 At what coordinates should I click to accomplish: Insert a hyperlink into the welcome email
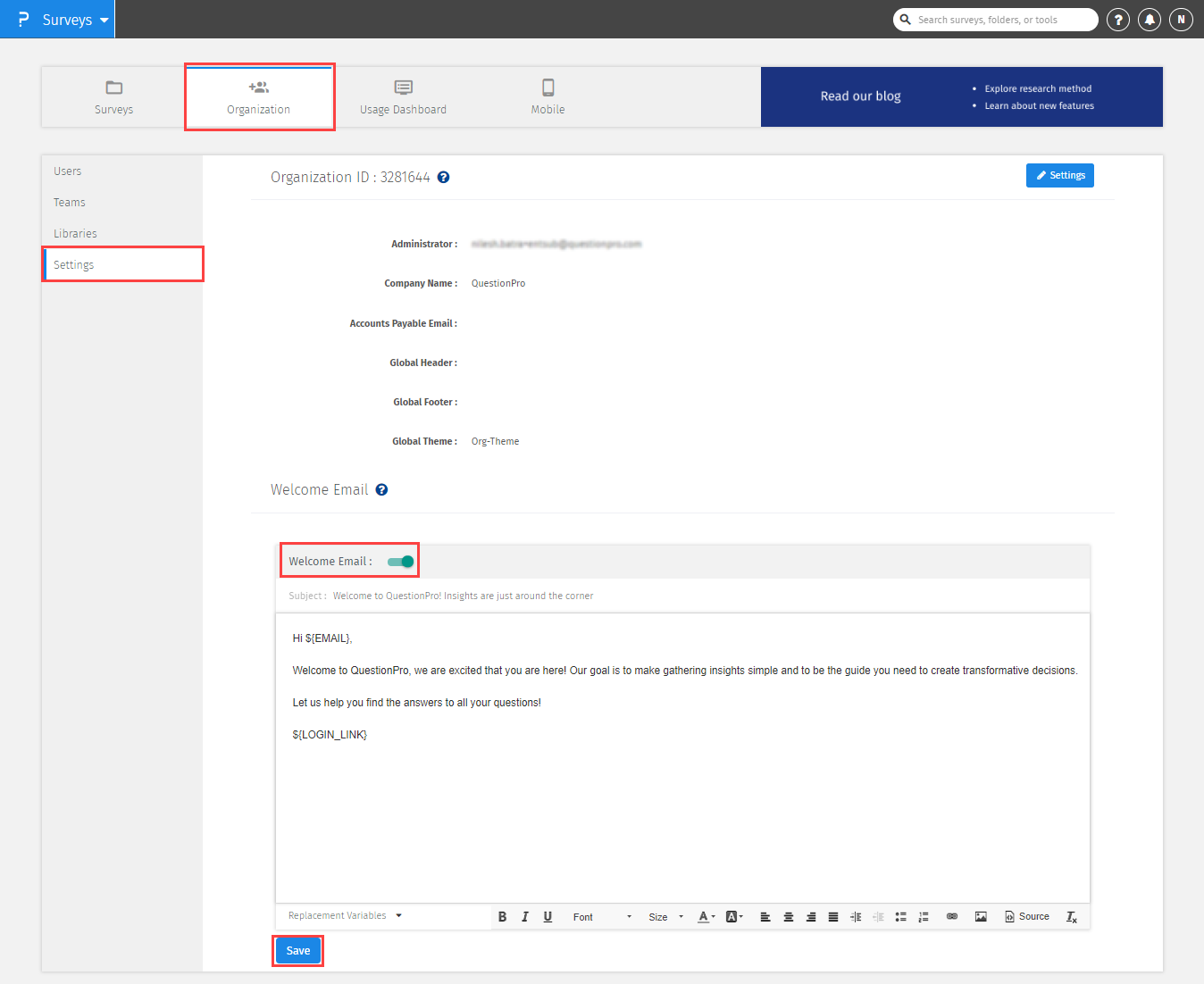(x=951, y=916)
